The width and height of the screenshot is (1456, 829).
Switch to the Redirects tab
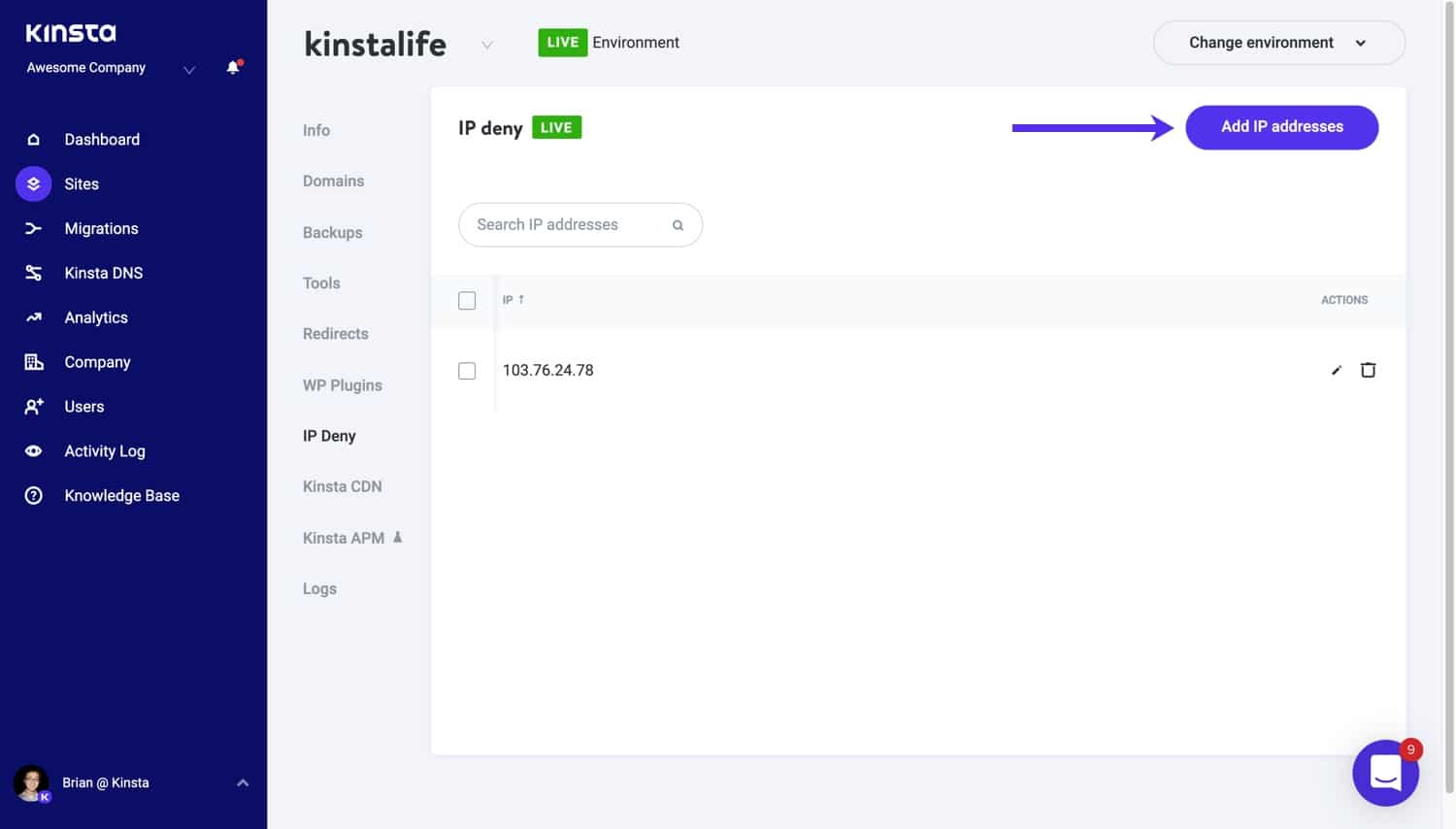pos(335,333)
